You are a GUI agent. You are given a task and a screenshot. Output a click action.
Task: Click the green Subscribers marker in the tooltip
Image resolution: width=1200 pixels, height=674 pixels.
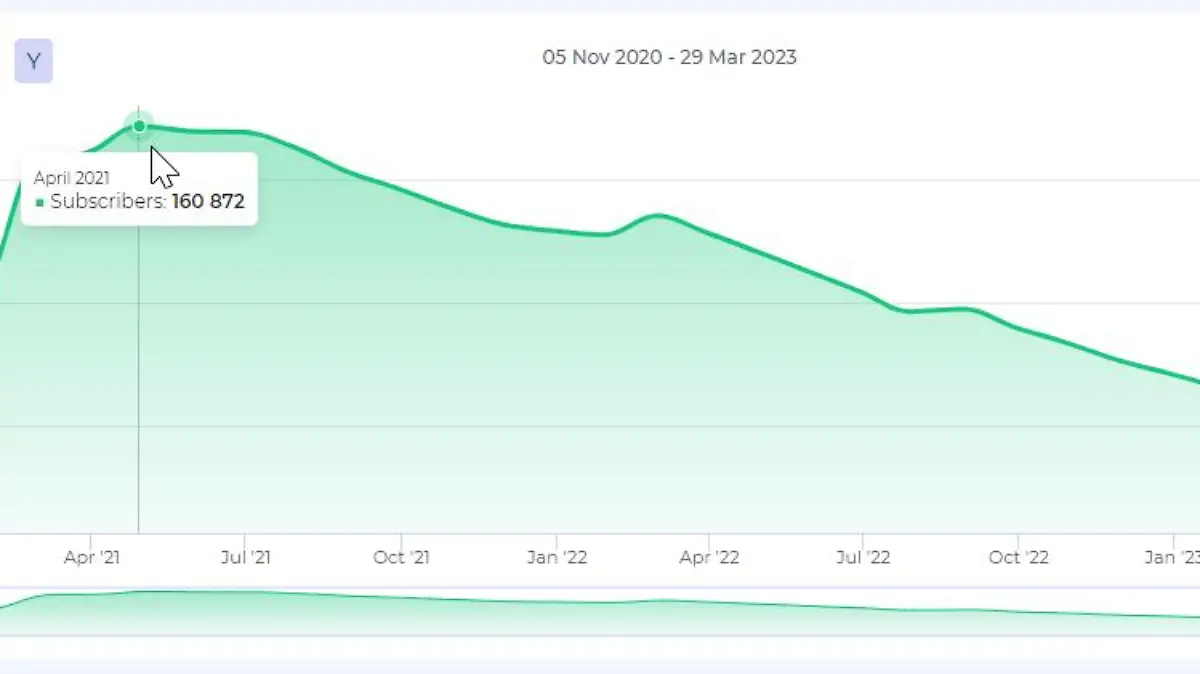[x=40, y=202]
